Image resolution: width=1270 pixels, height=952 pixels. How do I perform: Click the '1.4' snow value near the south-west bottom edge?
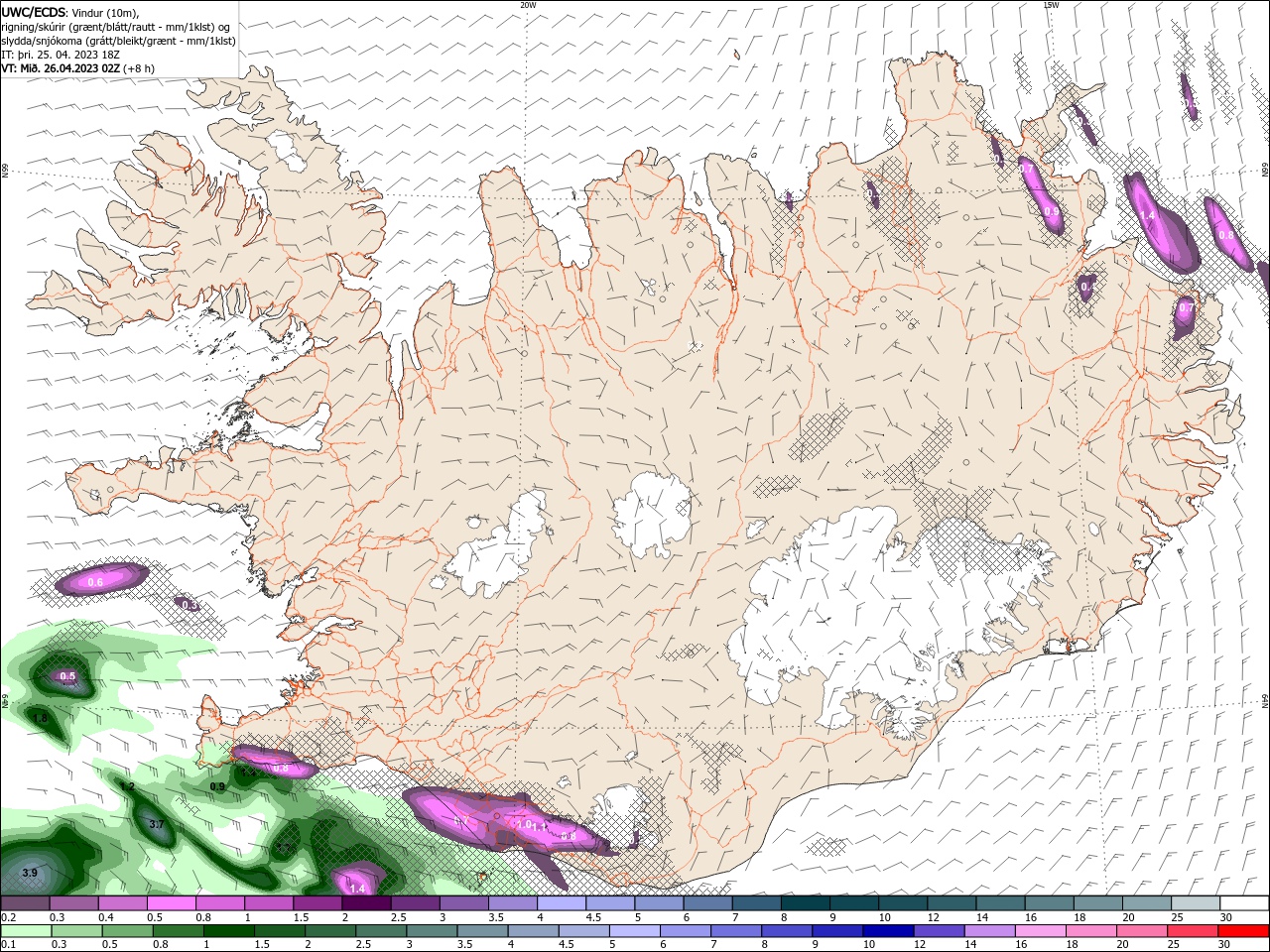(x=358, y=889)
